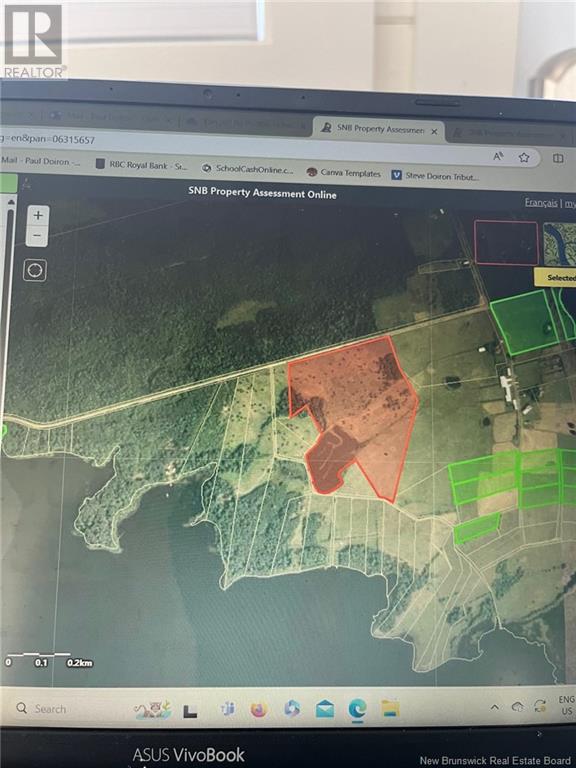This screenshot has width=576, height=768.
Task: Expand the hidden system tray icons chevron
Action: tap(495, 707)
